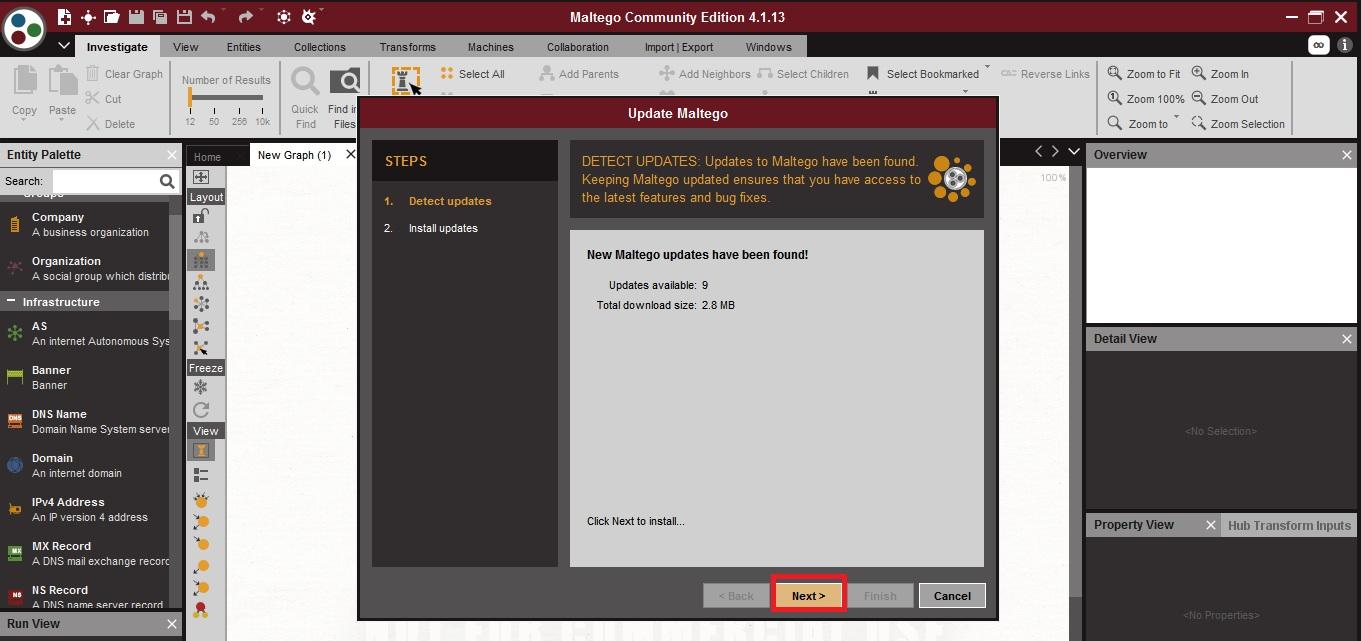This screenshot has width=1361, height=641.
Task: Close the Entity Palette panel
Action: [x=170, y=155]
